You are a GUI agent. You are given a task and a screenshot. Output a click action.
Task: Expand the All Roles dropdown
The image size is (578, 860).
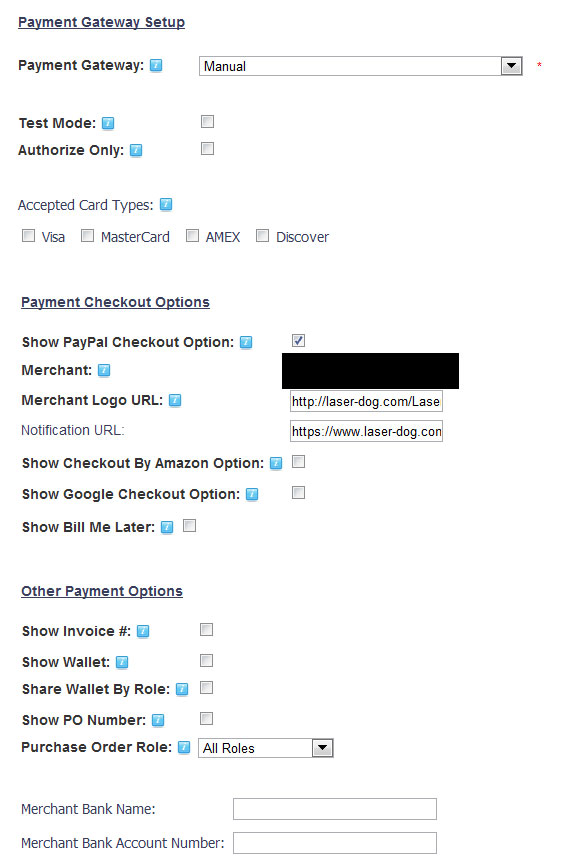(x=266, y=748)
